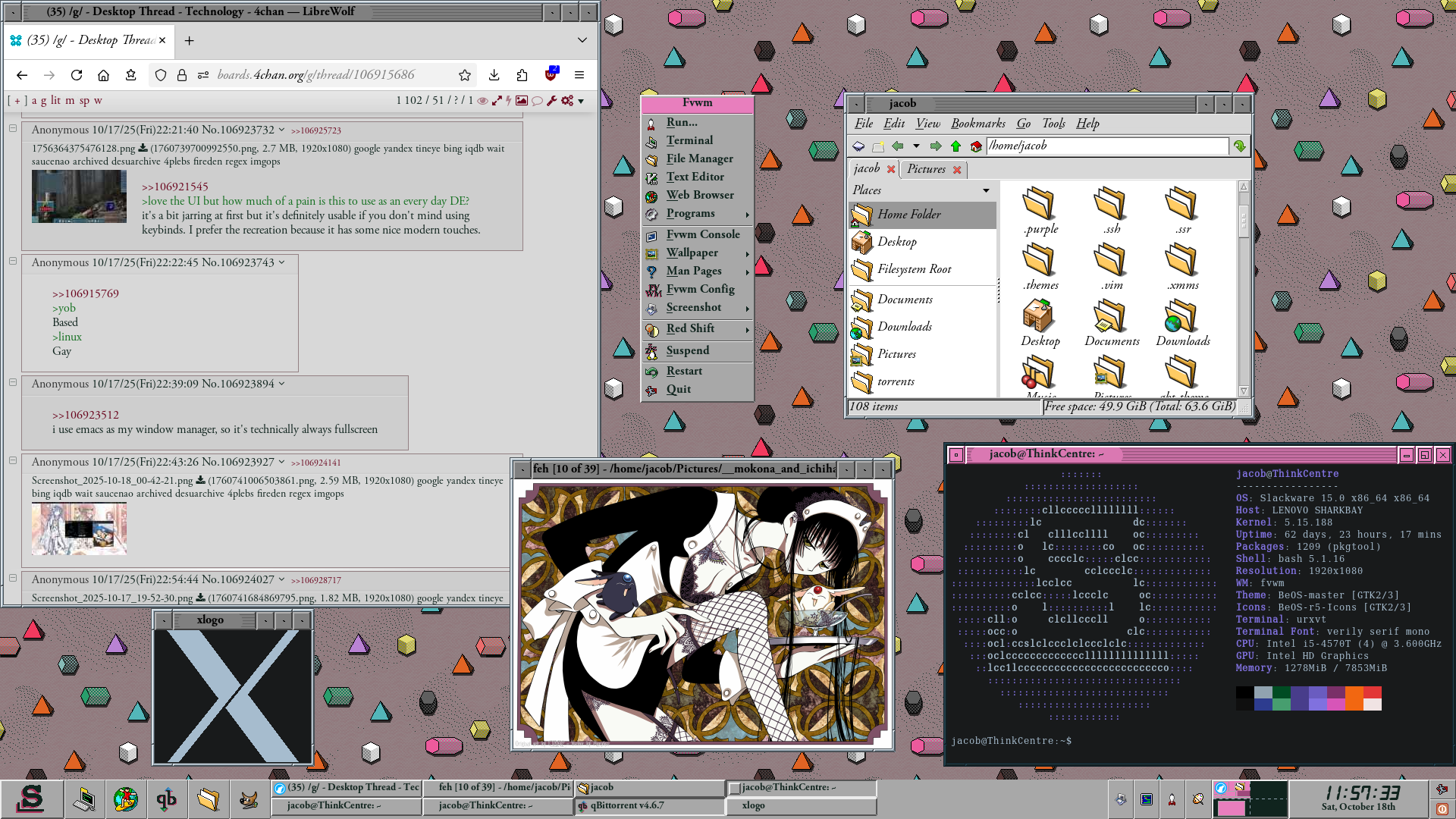The width and height of the screenshot is (1456, 819).
Task: Launch qBittorrent from the taskbar icon
Action: (167, 799)
